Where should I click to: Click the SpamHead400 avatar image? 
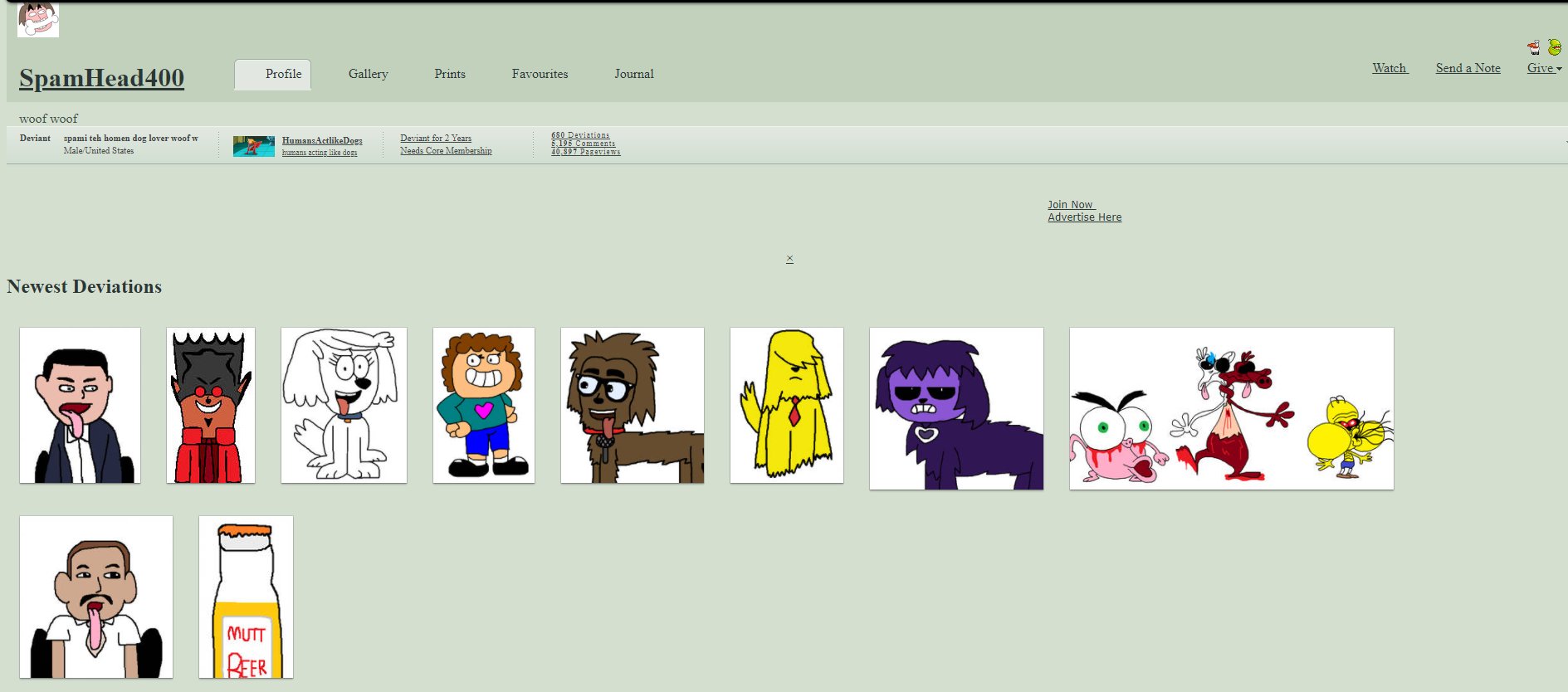click(38, 18)
